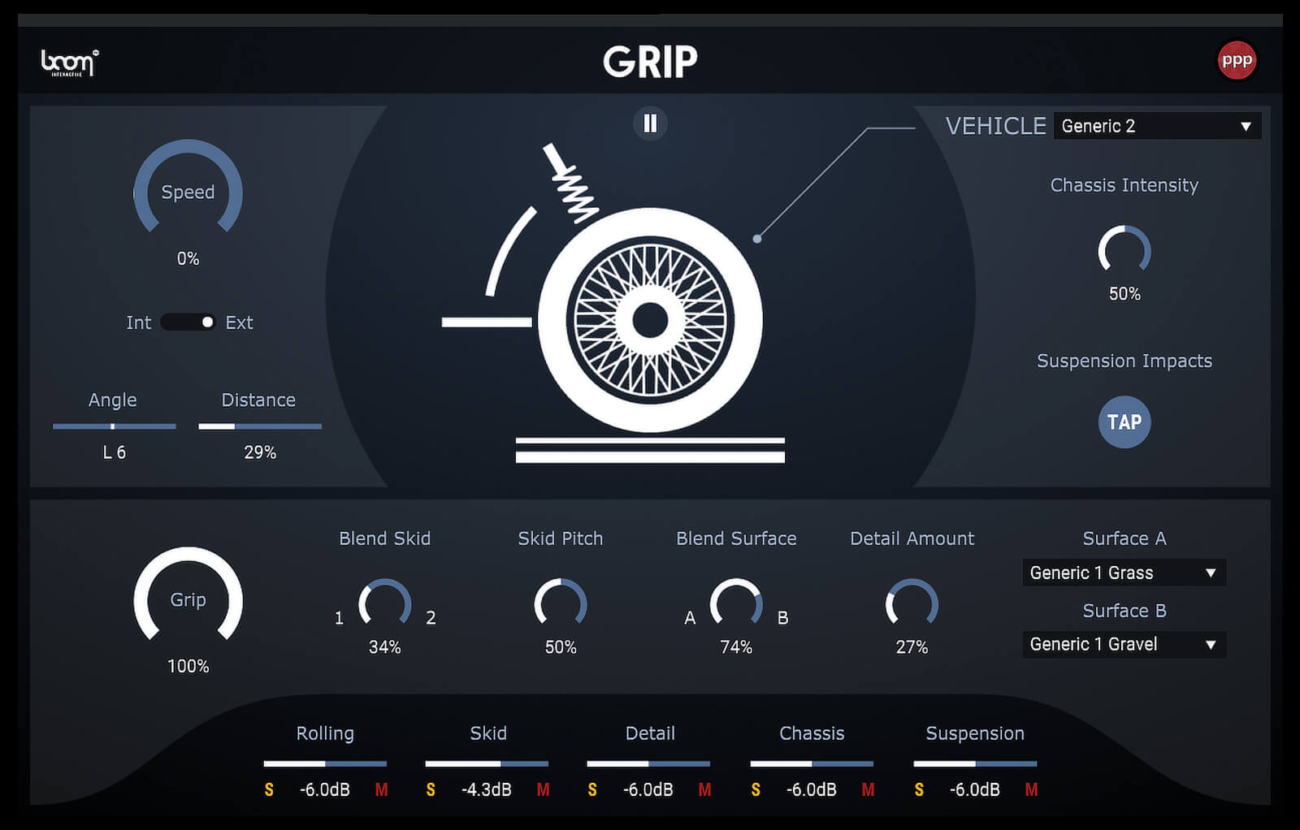Image resolution: width=1300 pixels, height=830 pixels.
Task: Click the Skid volume value -4.3dB
Action: click(486, 789)
